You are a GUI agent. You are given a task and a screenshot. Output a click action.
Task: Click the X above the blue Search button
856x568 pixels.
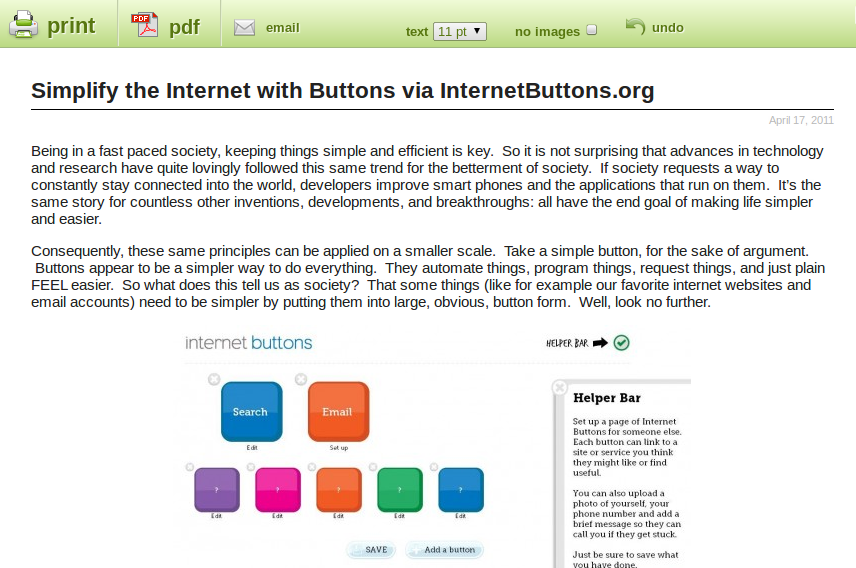pos(214,379)
